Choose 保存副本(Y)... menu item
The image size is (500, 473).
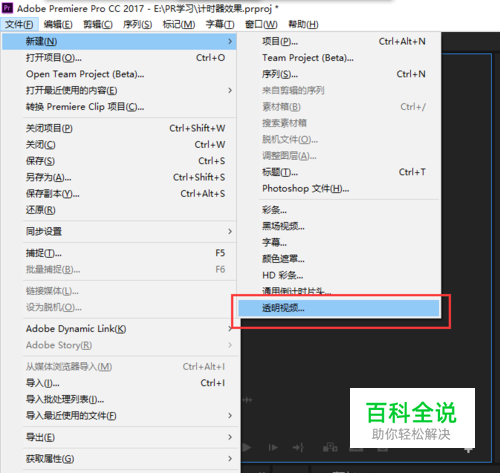[119, 193]
